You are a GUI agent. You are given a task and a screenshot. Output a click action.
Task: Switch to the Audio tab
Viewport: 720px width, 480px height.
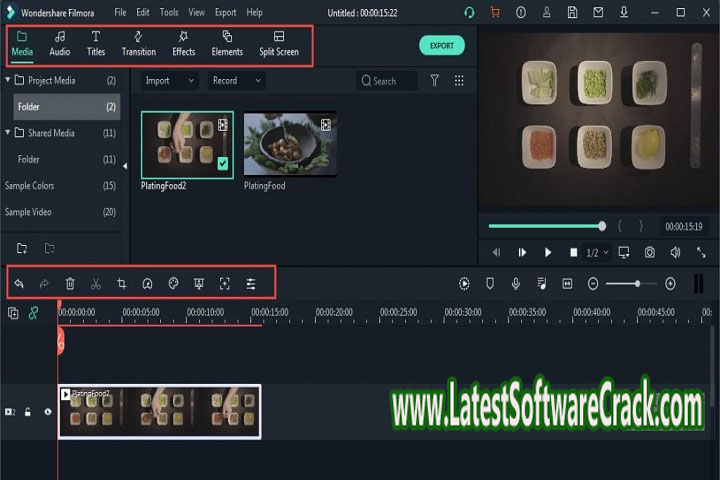tap(60, 44)
